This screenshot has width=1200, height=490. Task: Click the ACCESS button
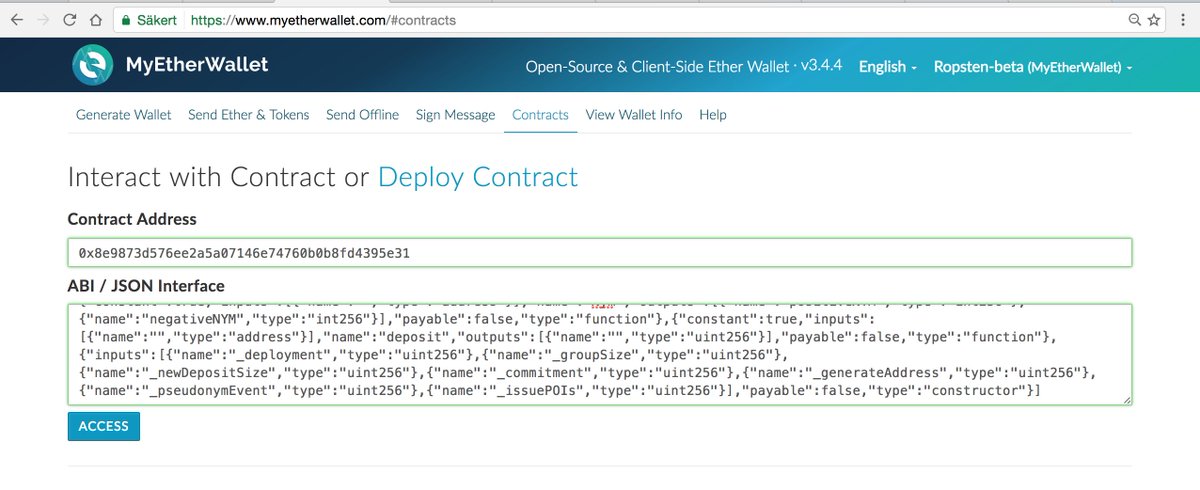pyautogui.click(x=104, y=426)
